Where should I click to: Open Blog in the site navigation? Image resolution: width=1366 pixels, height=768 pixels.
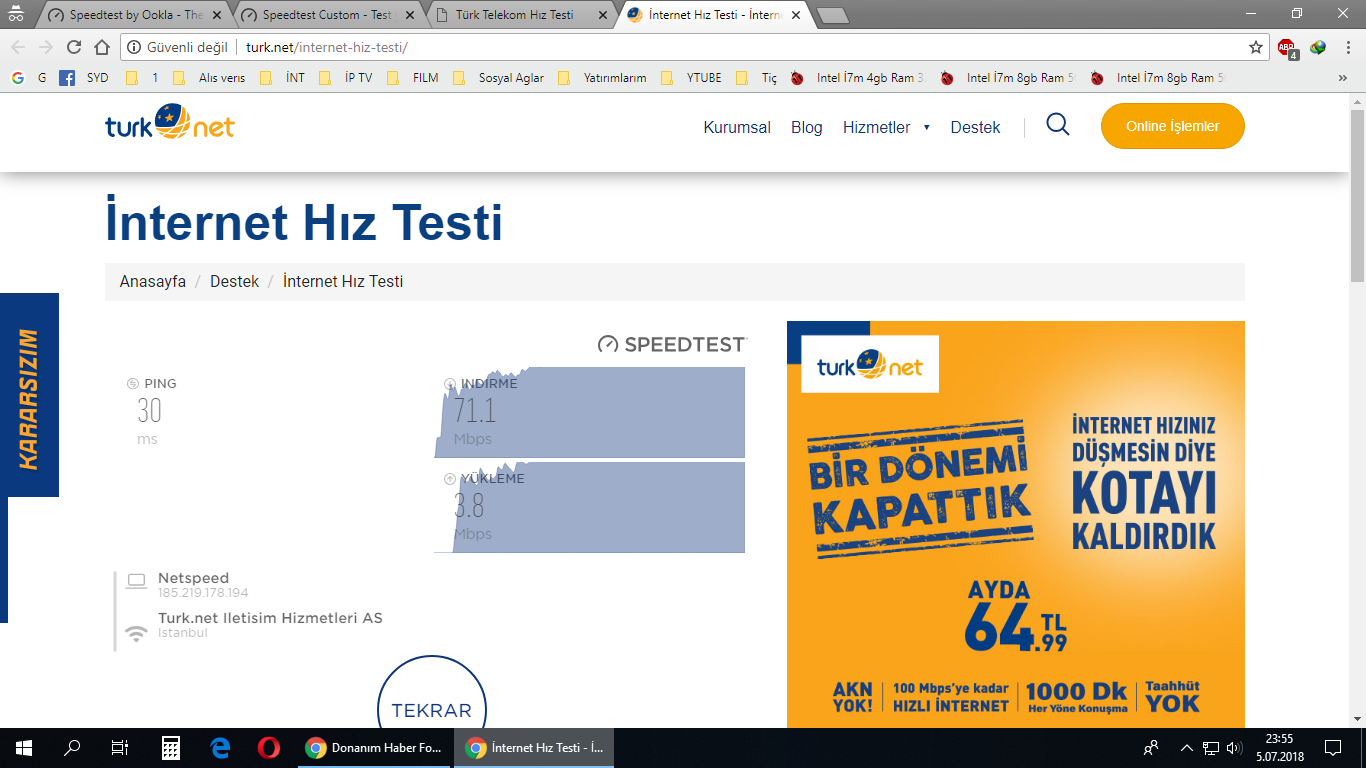[x=806, y=127]
